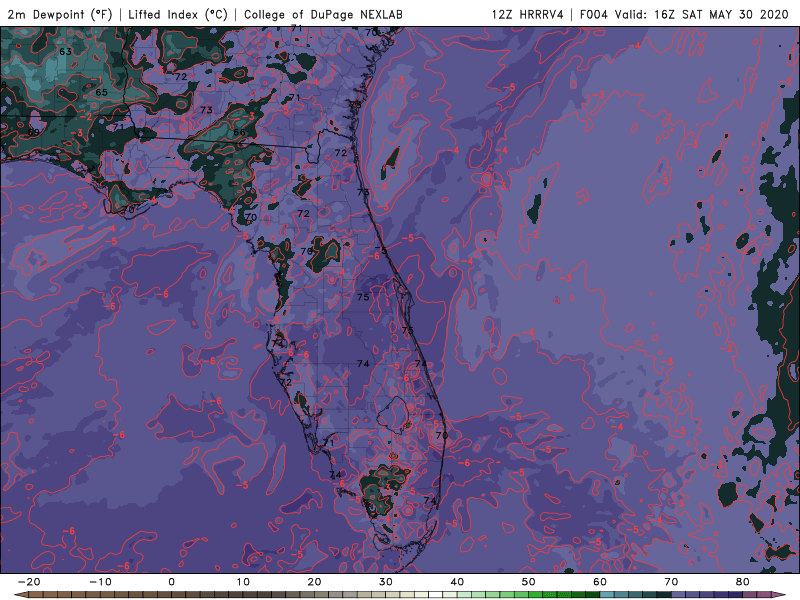Click the 40 label on the color scale
Viewport: 800px width, 600px height.
(457, 582)
